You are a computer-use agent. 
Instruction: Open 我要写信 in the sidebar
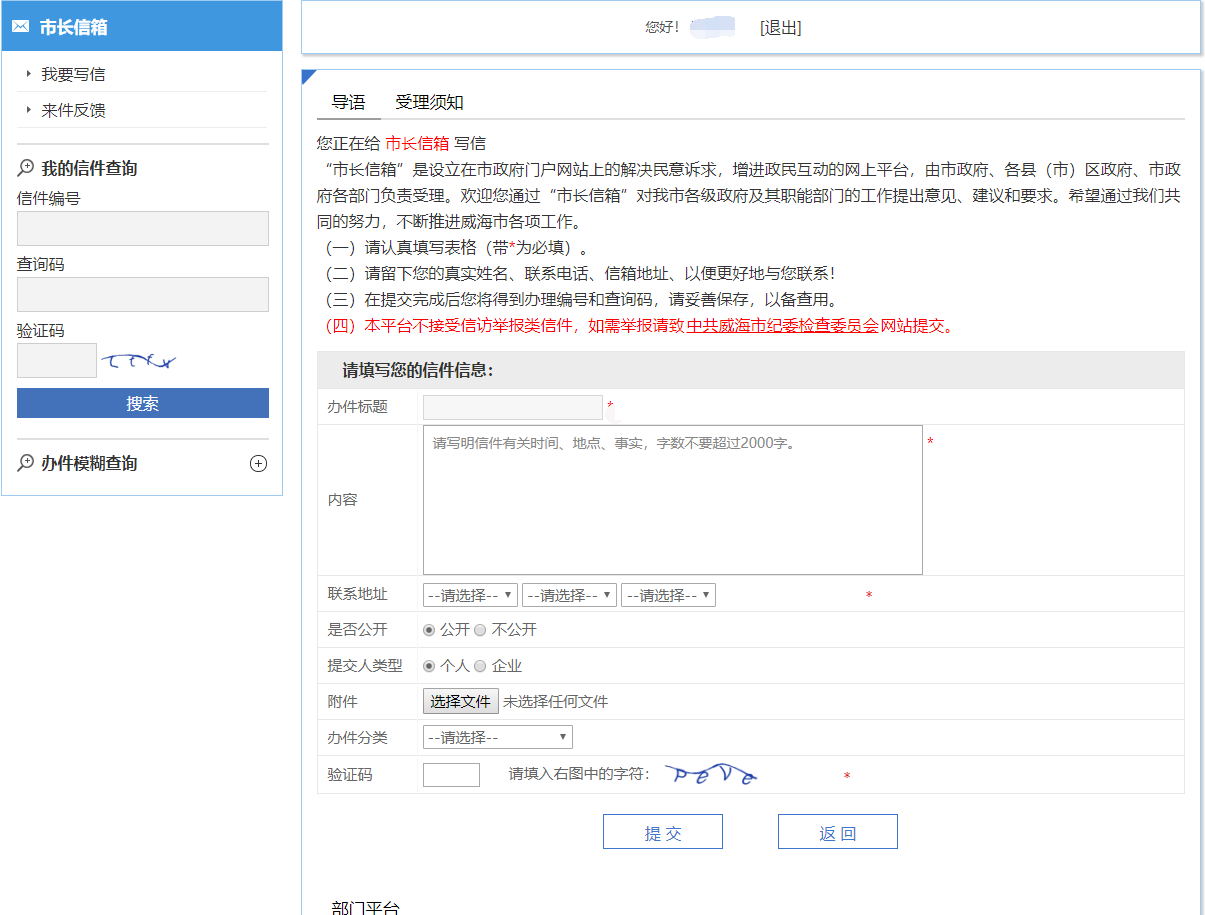coord(73,74)
